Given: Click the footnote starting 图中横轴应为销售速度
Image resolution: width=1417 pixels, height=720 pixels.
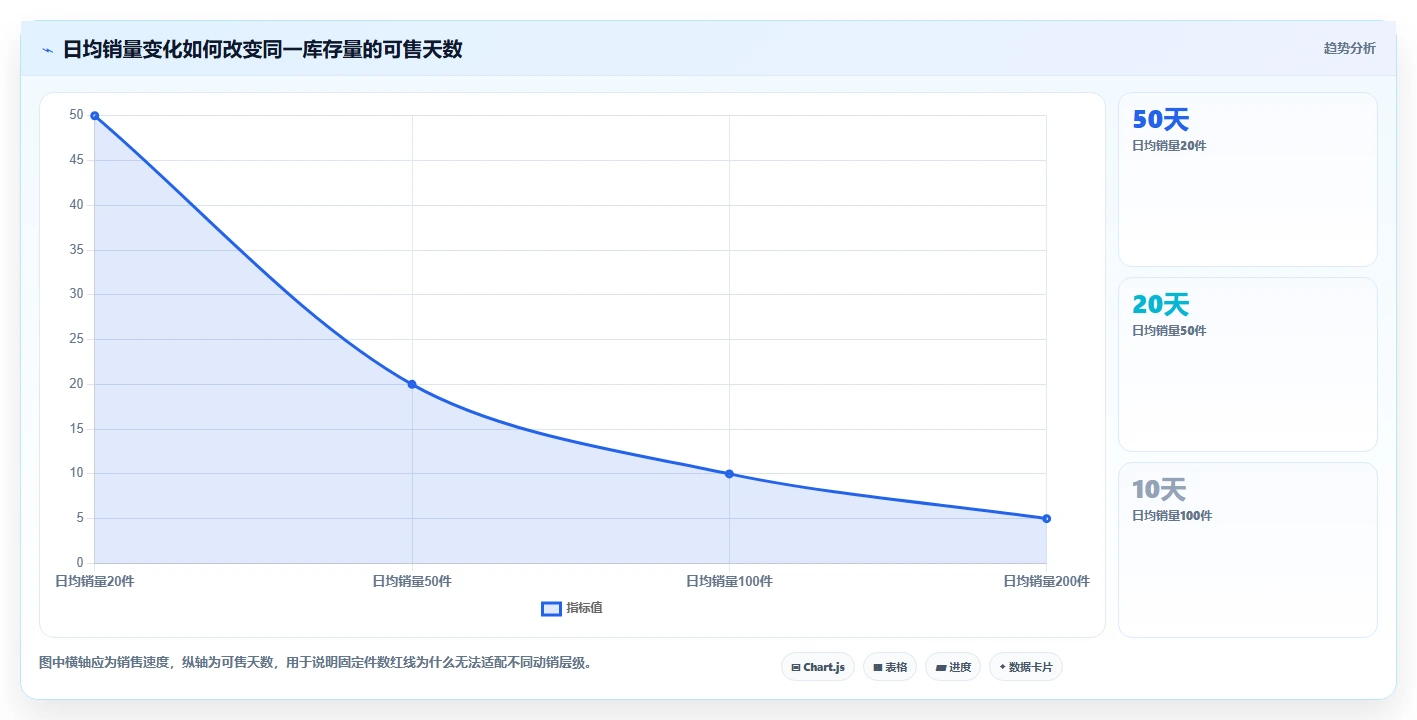Looking at the screenshot, I should (315, 662).
